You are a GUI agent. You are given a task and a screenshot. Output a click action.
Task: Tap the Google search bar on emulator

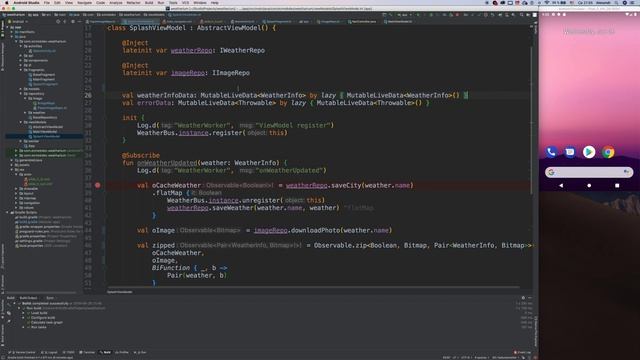point(589,172)
